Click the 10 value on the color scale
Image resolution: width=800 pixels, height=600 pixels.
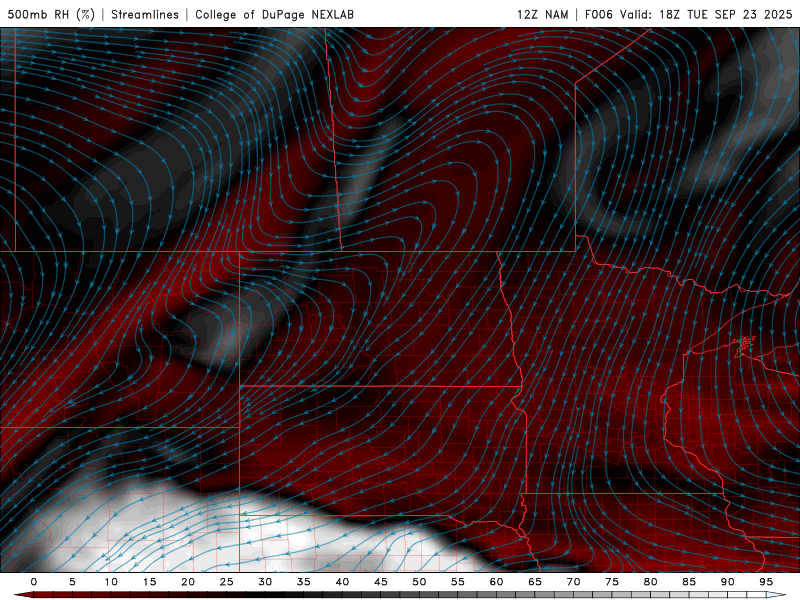click(x=111, y=582)
